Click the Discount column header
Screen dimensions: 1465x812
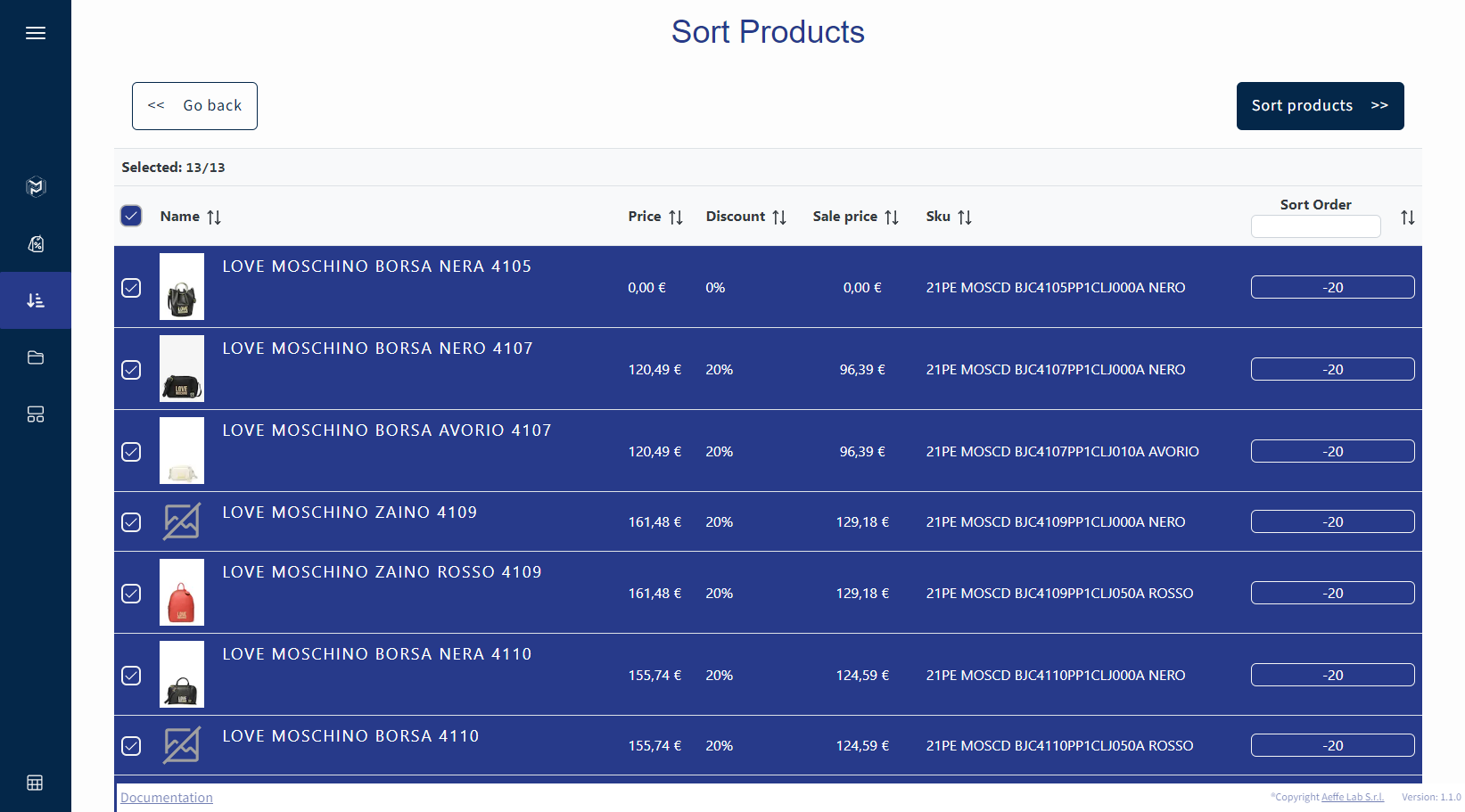coord(736,217)
